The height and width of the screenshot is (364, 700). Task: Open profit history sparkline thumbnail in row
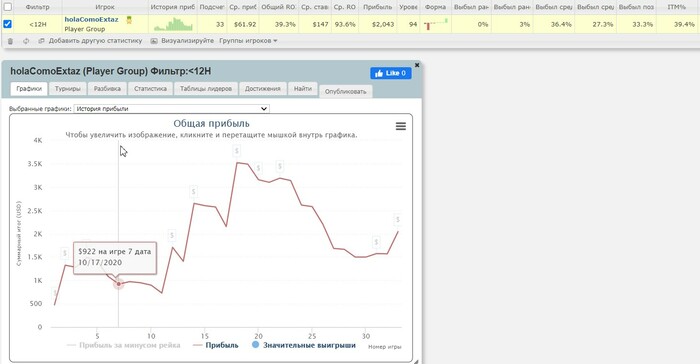pyautogui.click(x=173, y=24)
